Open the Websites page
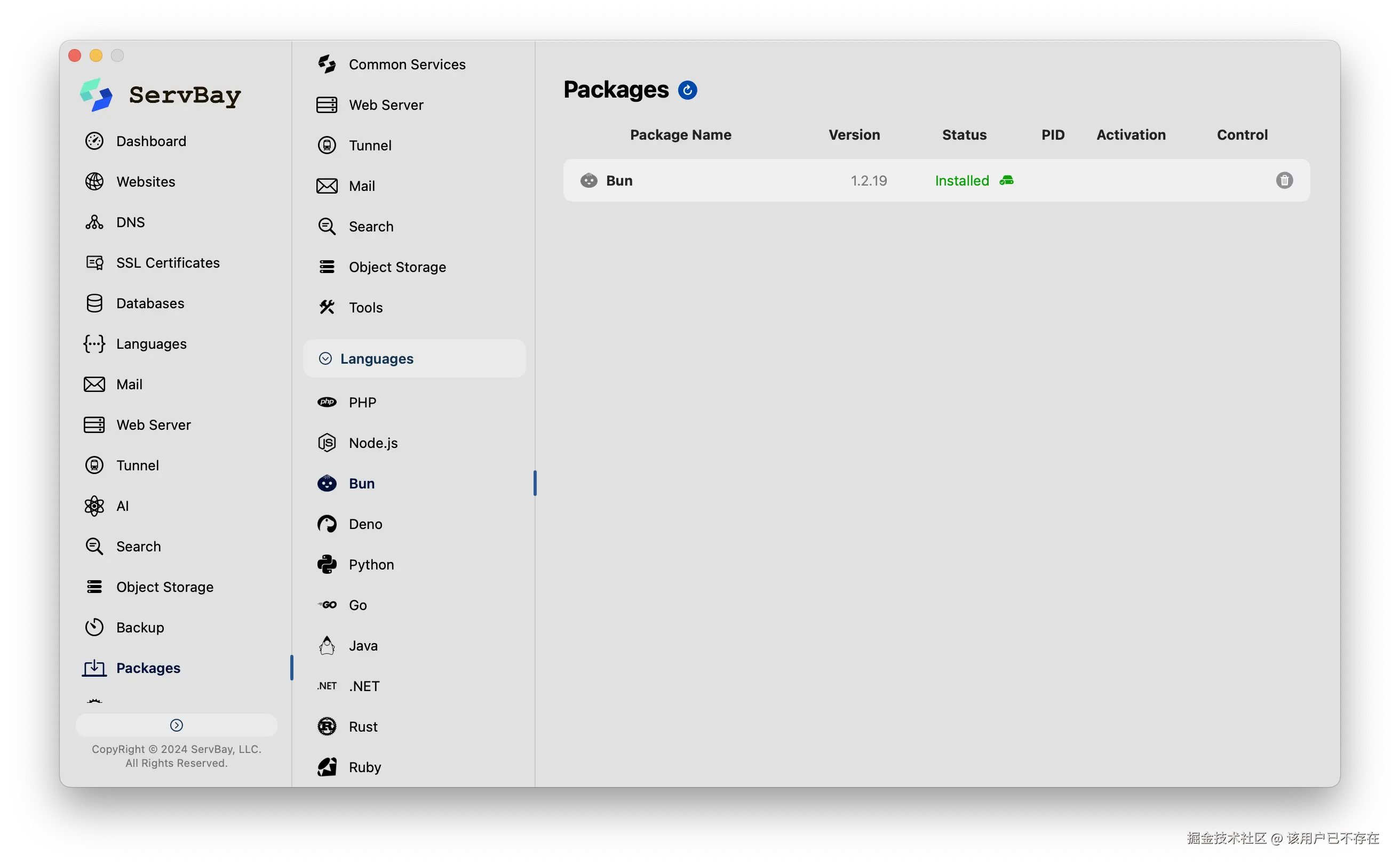This screenshot has width=1400, height=866. pos(146,181)
